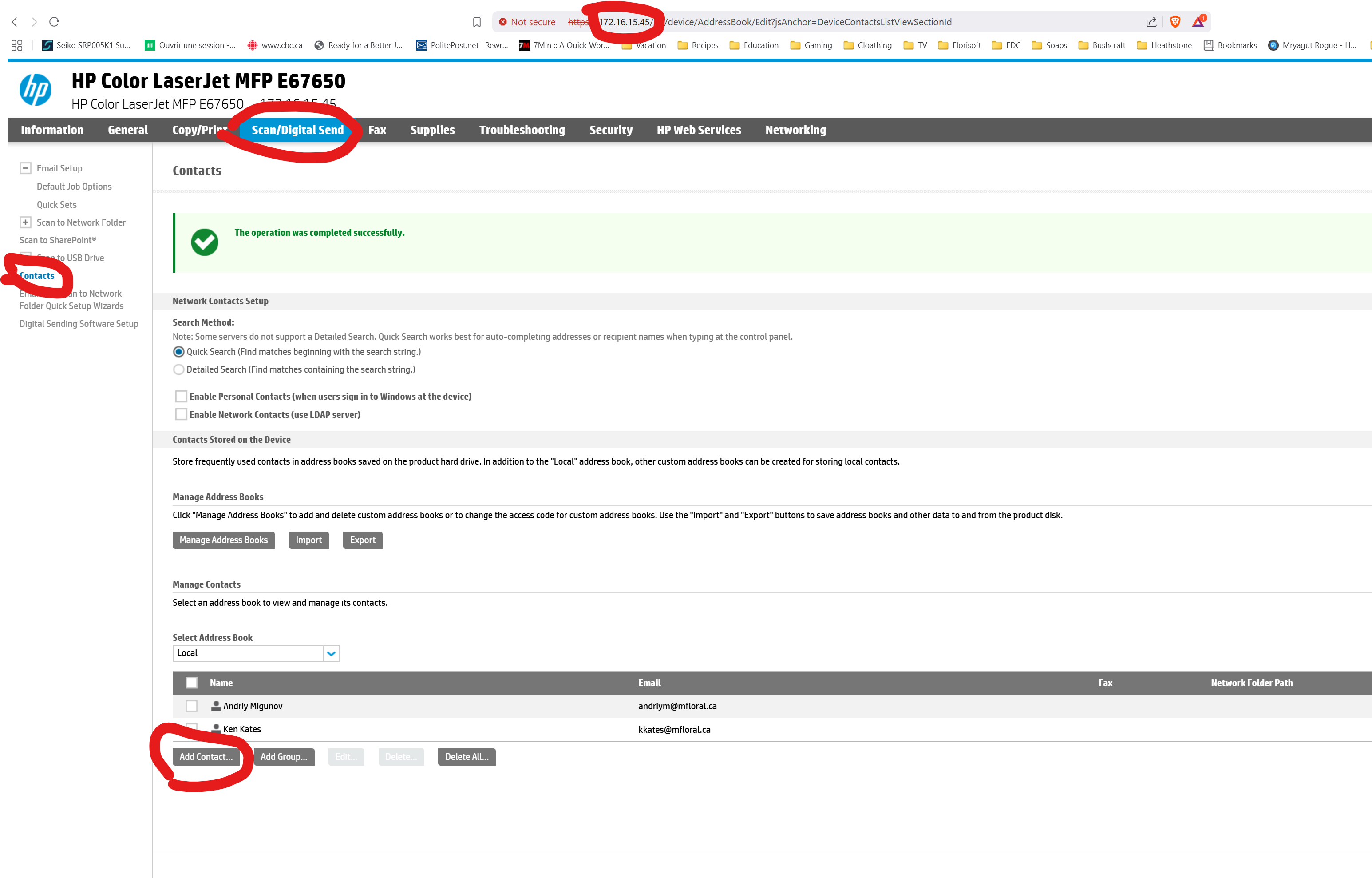Switch to the Networking tab
This screenshot has width=1372, height=878.
tap(795, 130)
